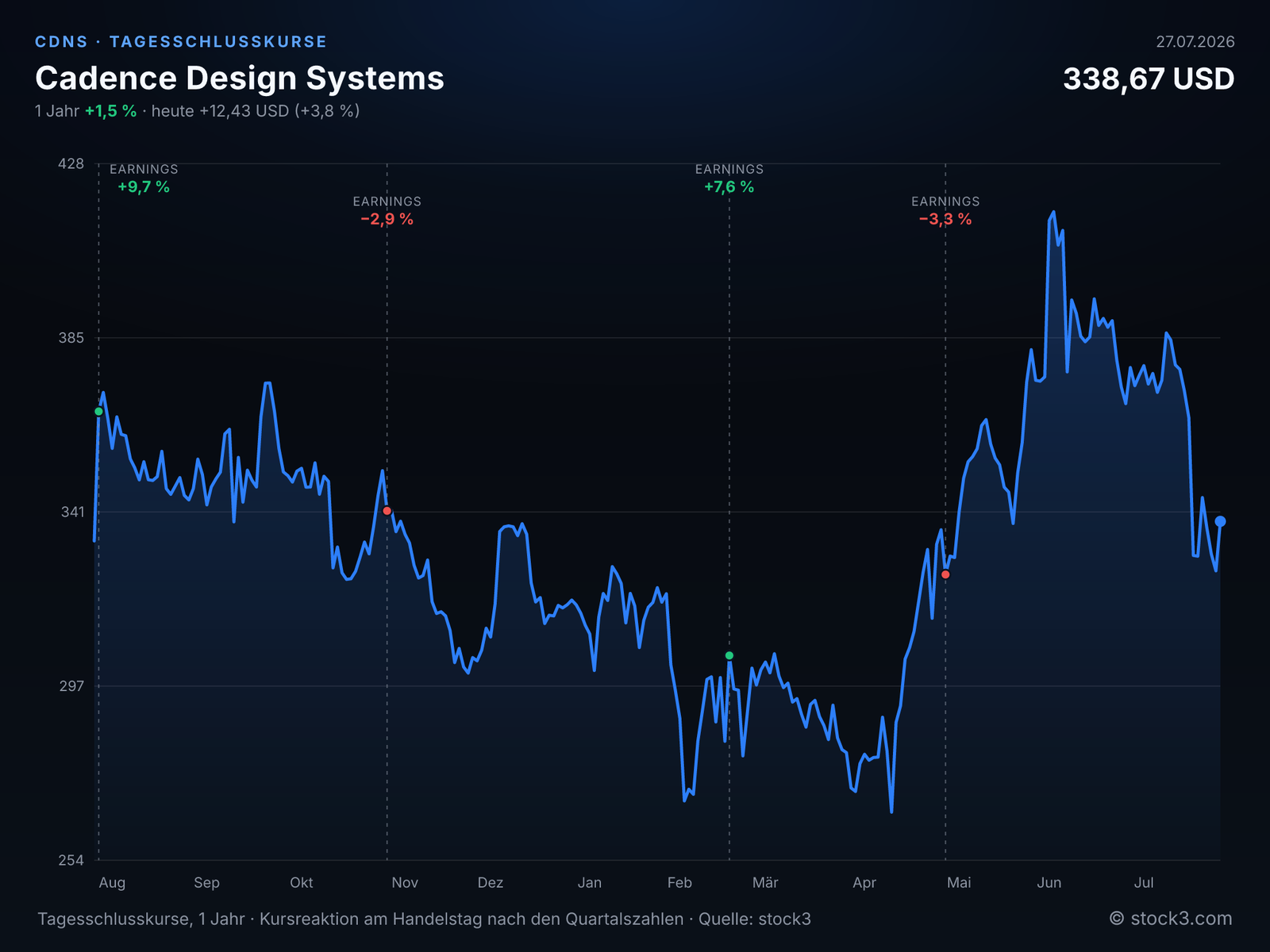Click the footer note mentioning Quelle: stock3

click(424, 919)
